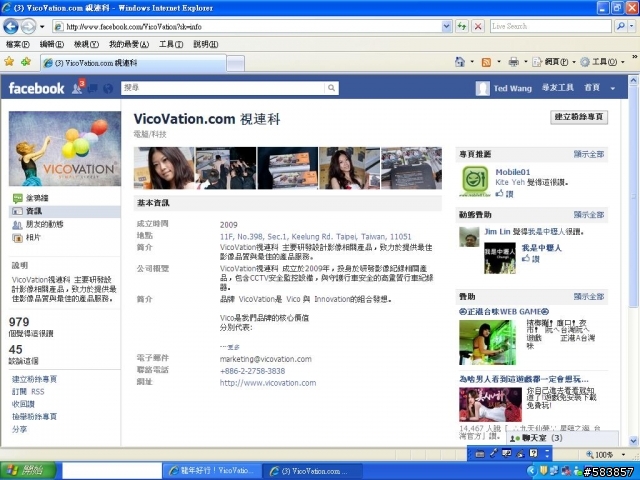Open the Favorites Center star icon

[x=9, y=62]
